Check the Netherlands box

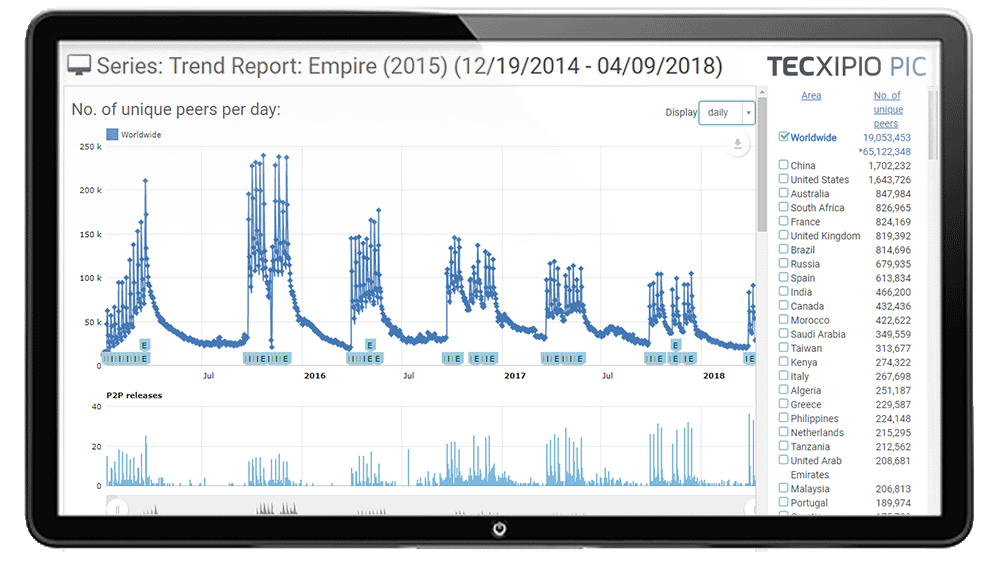coord(784,431)
